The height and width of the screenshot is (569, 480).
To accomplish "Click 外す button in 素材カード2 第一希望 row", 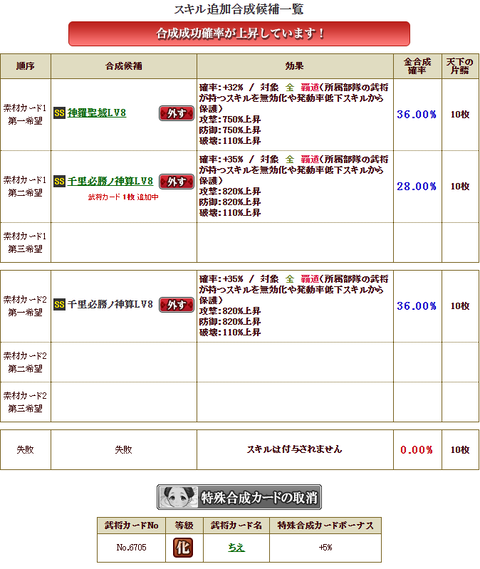I will (176, 305).
